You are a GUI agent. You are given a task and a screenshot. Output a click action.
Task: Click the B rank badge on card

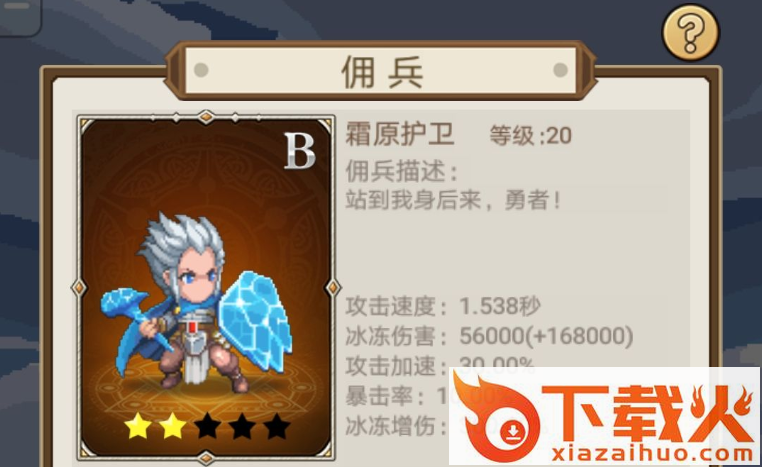pos(299,151)
